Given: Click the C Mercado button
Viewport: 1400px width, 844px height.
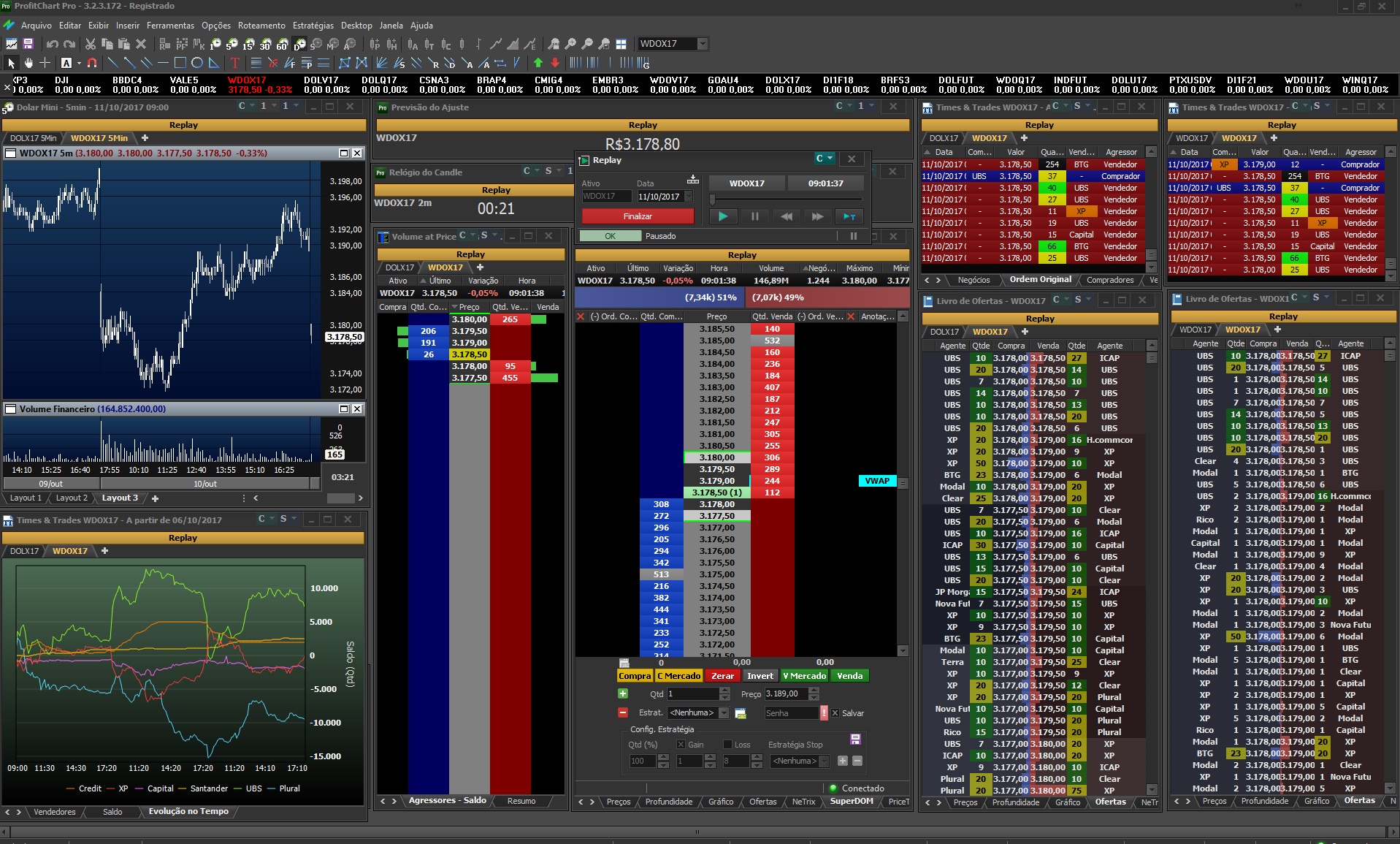Looking at the screenshot, I should [x=679, y=676].
